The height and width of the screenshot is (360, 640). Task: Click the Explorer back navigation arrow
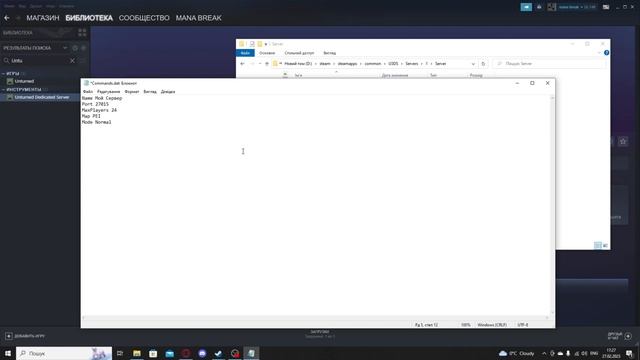242,64
